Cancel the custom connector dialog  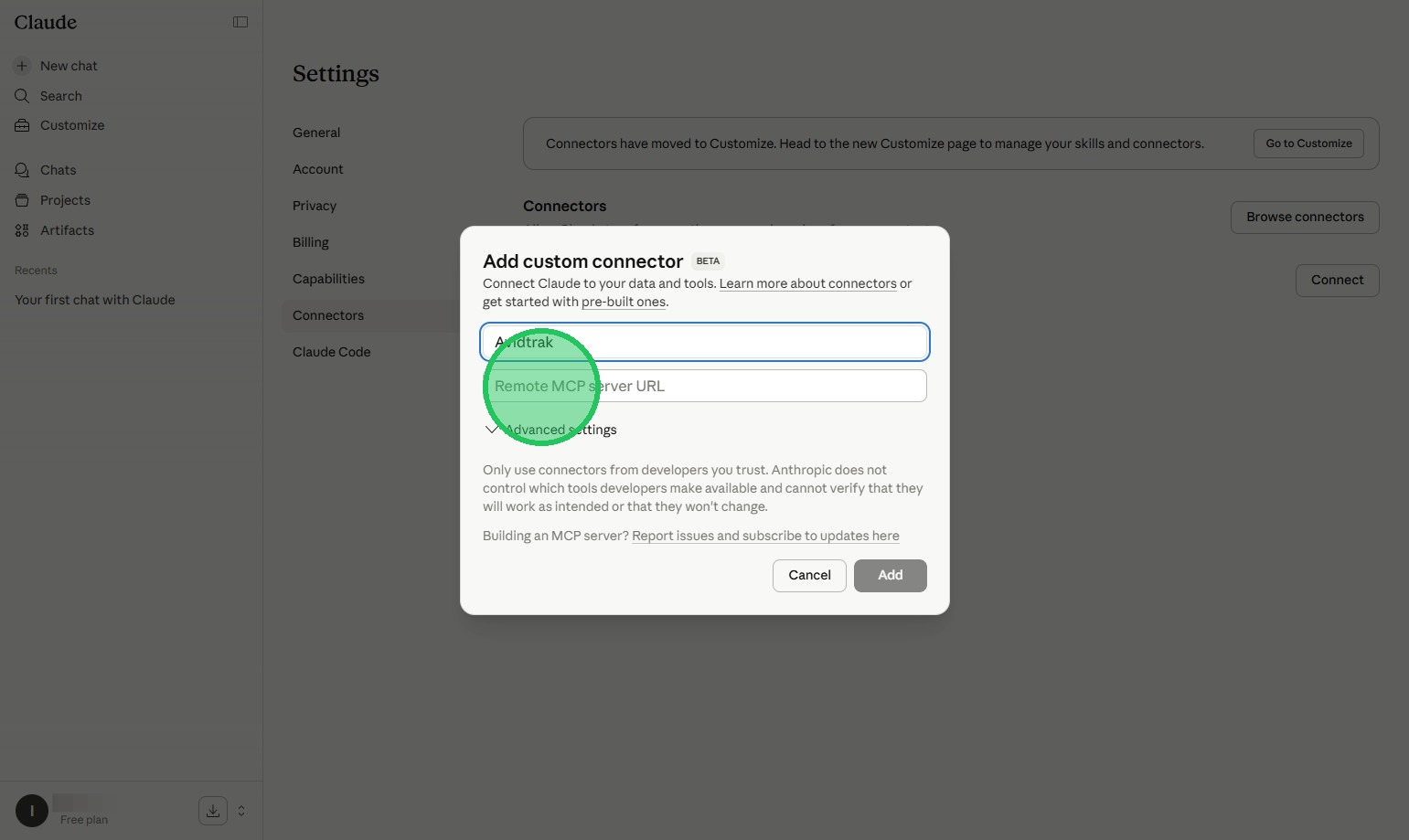pyautogui.click(x=809, y=576)
